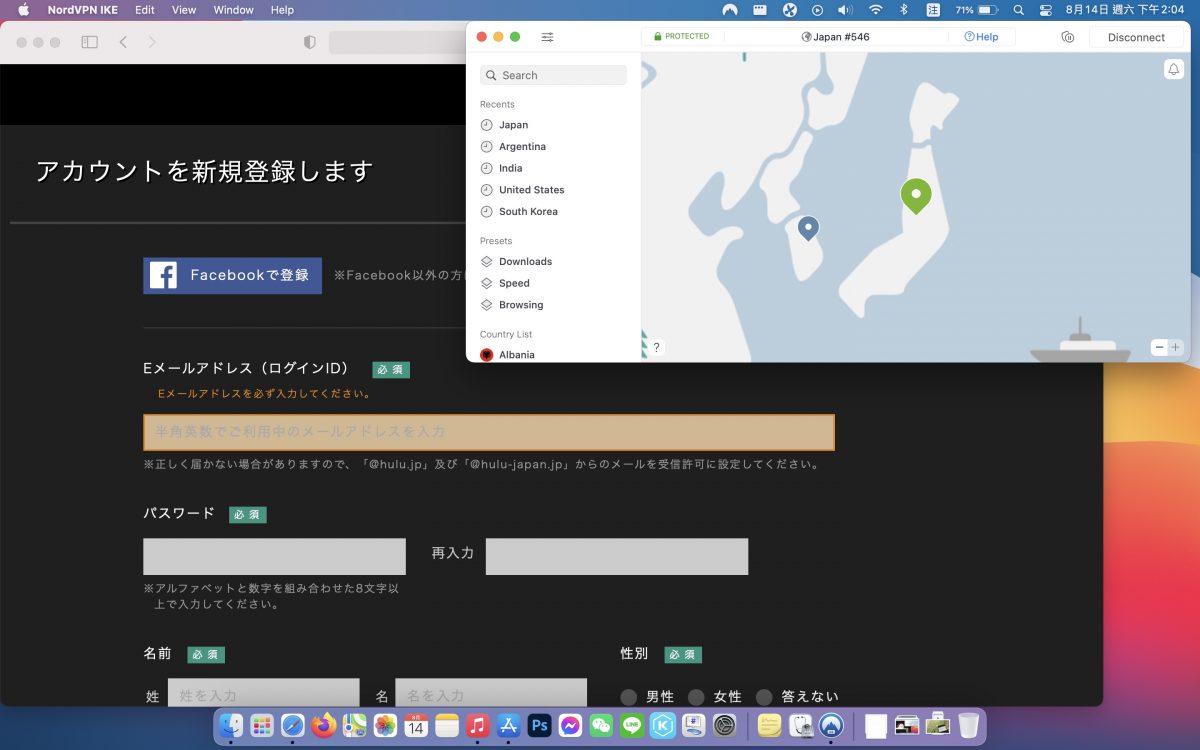Screen dimensions: 1200x750
Task: Open the Edit menu
Action: tap(145, 10)
